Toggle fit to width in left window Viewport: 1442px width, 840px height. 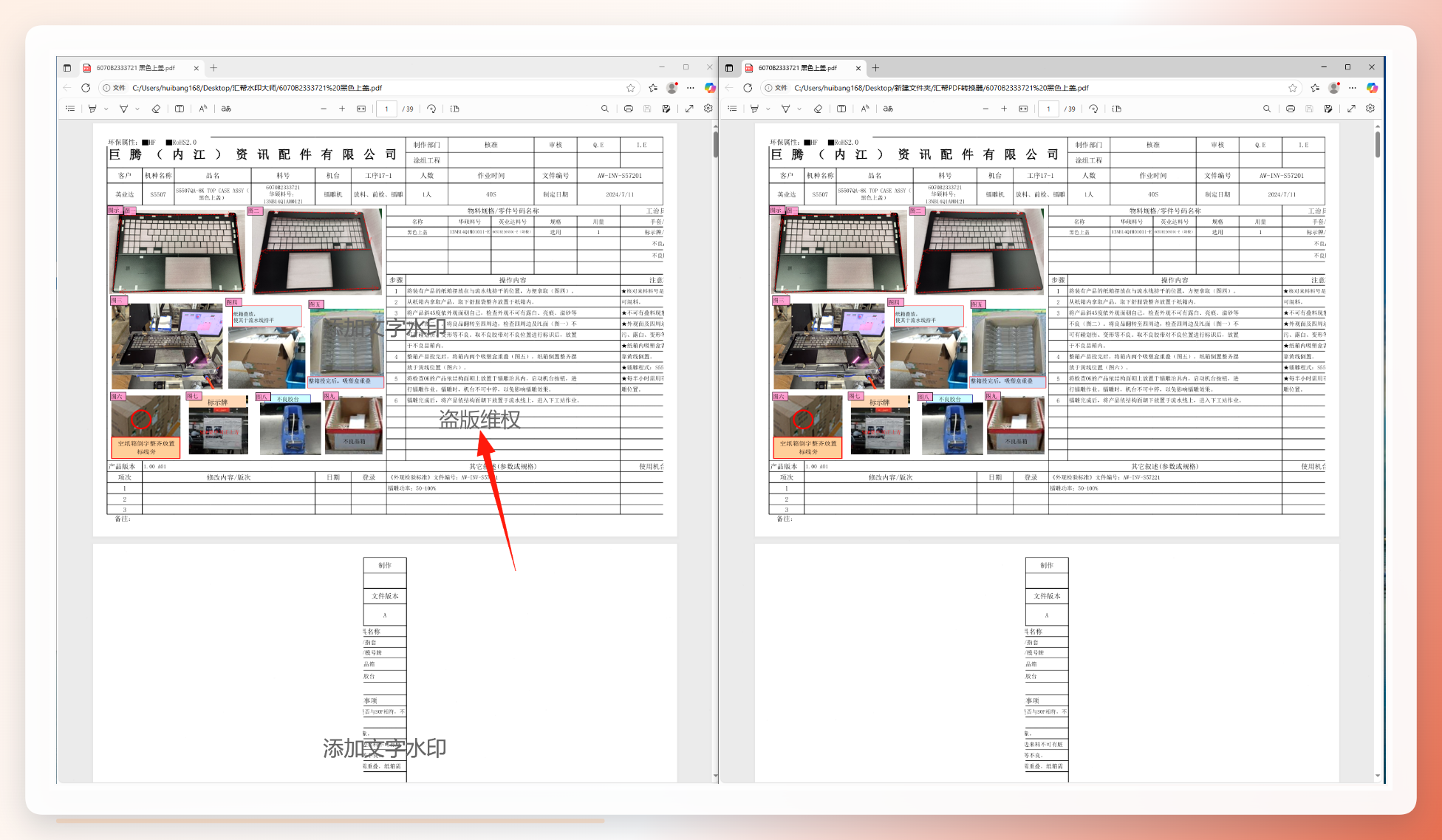coord(361,109)
